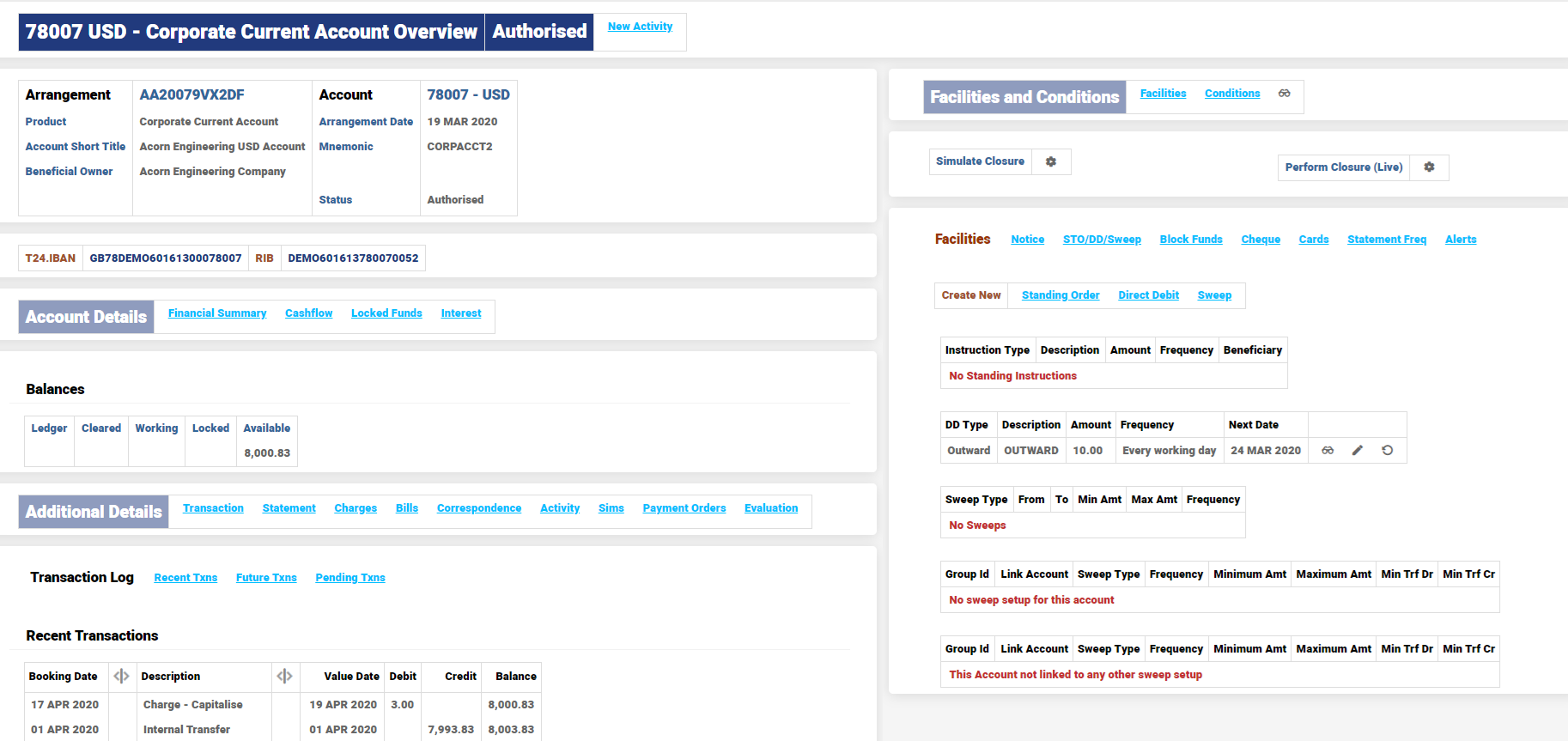Click the Simulate Closure button
1568x741 pixels.
980,161
